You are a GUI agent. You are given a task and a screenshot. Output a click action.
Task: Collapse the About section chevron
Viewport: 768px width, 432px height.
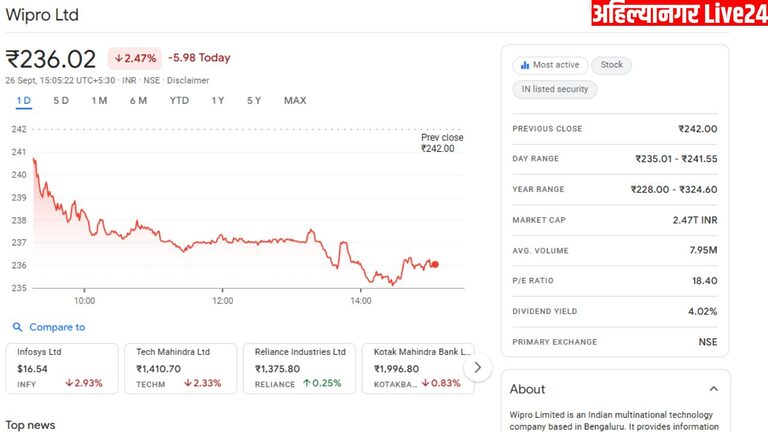tap(713, 389)
